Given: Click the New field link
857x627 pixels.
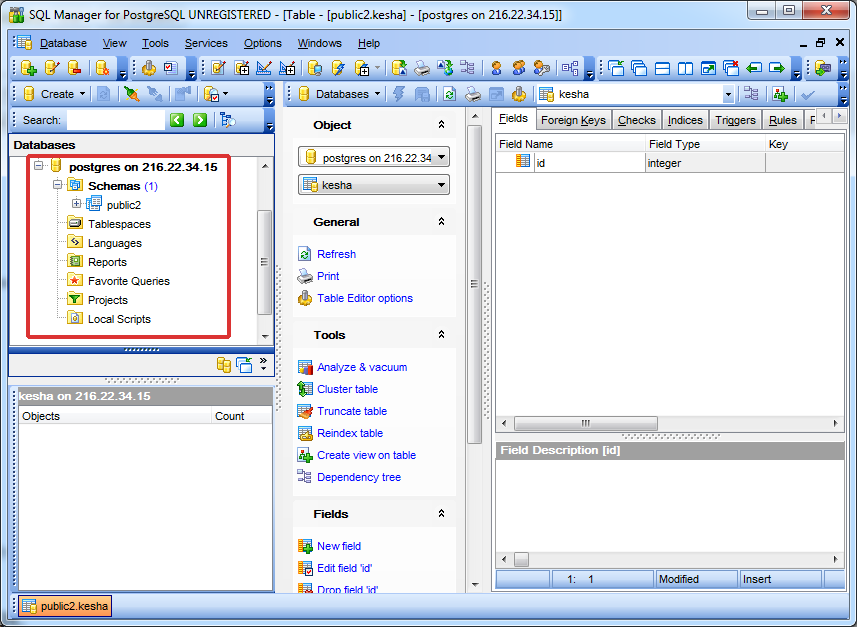Looking at the screenshot, I should tap(339, 546).
